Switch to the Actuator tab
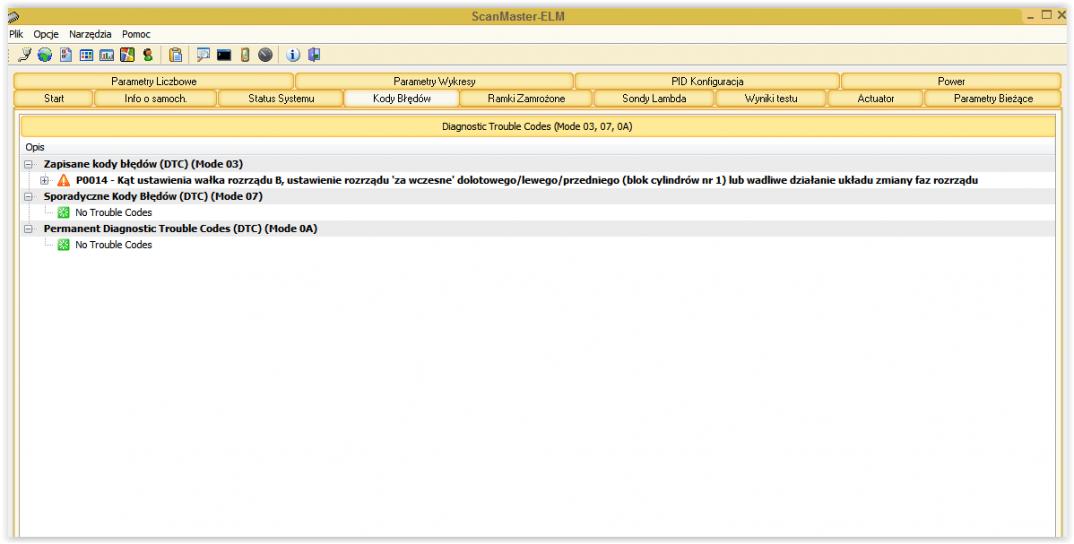This screenshot has width=1074, height=544. 876,99
